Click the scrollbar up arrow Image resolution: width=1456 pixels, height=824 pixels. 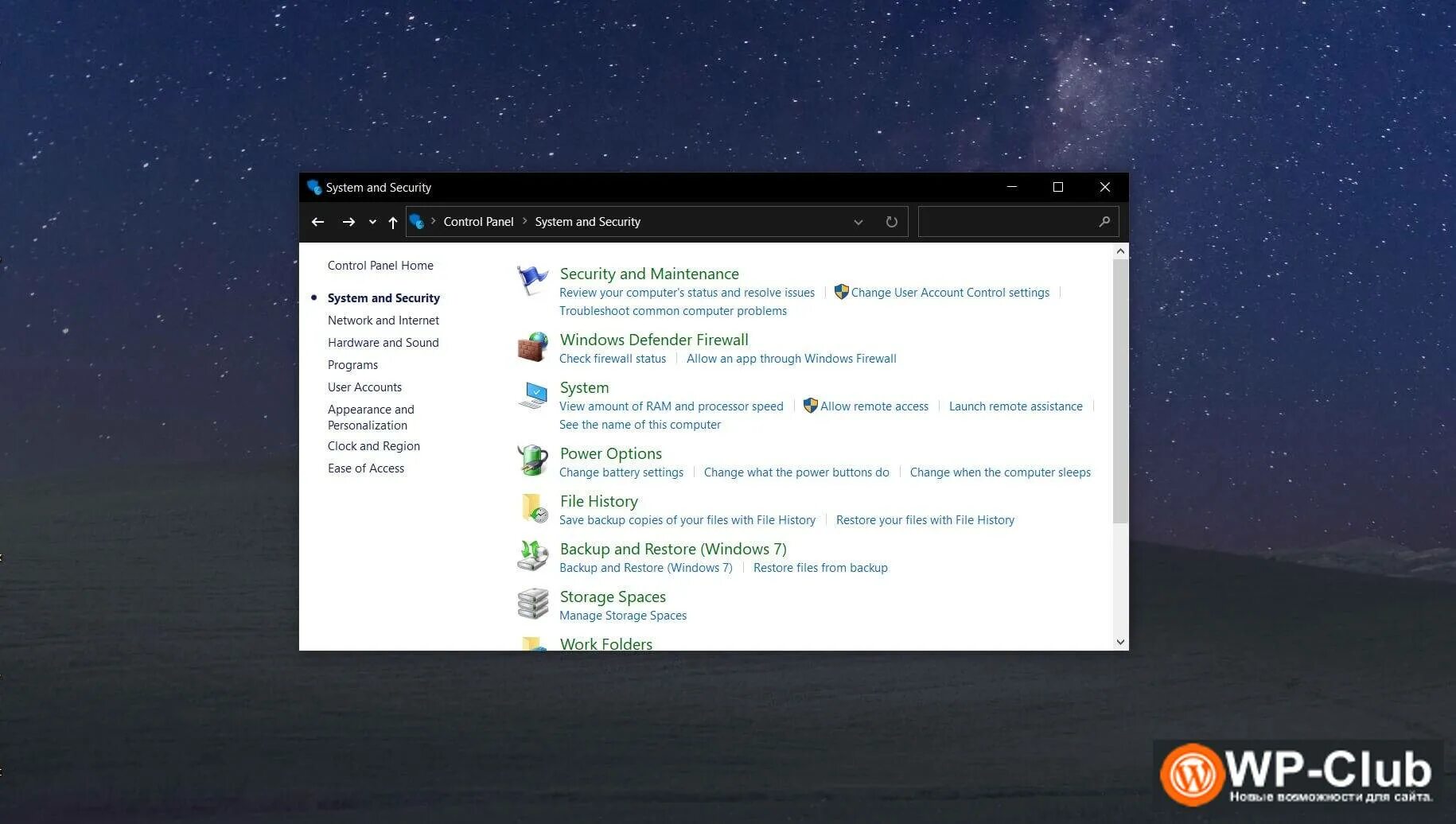[x=1120, y=251]
